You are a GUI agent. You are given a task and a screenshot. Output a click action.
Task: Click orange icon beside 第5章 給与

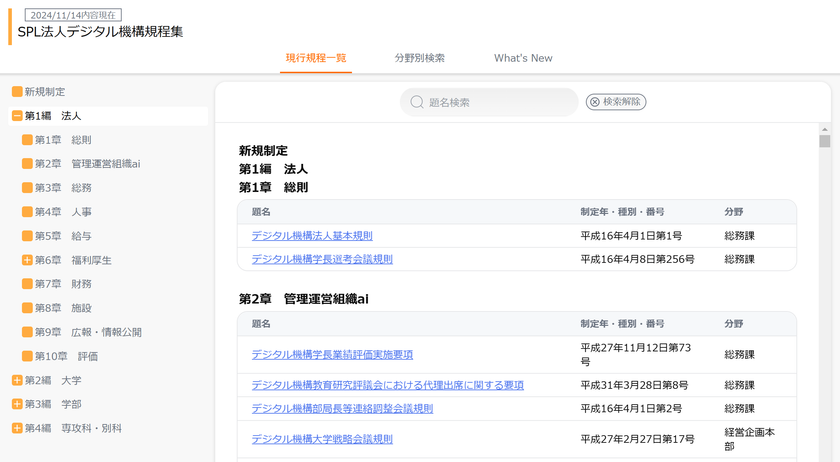pyautogui.click(x=27, y=236)
